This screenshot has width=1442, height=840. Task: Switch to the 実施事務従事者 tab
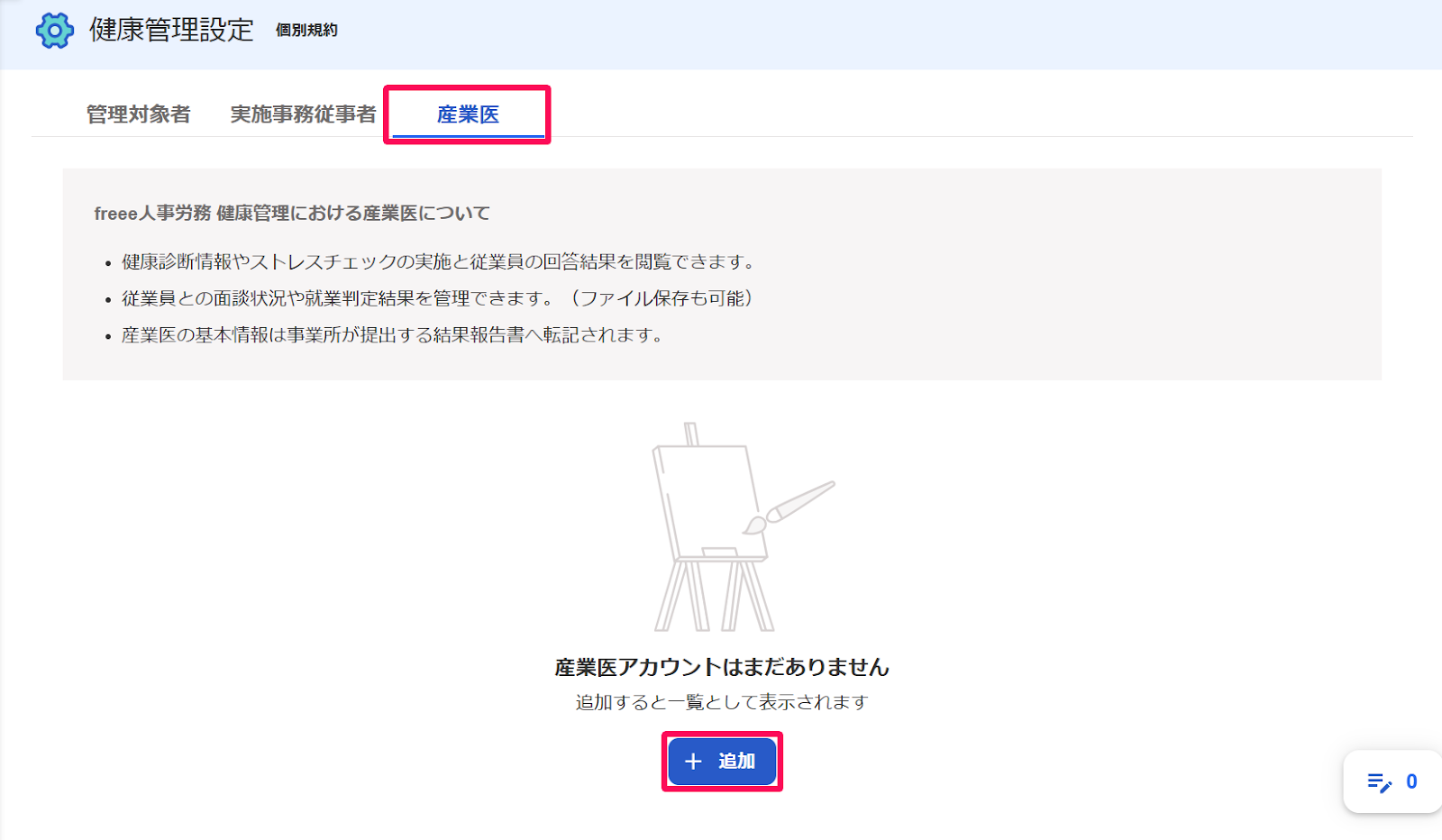[303, 114]
